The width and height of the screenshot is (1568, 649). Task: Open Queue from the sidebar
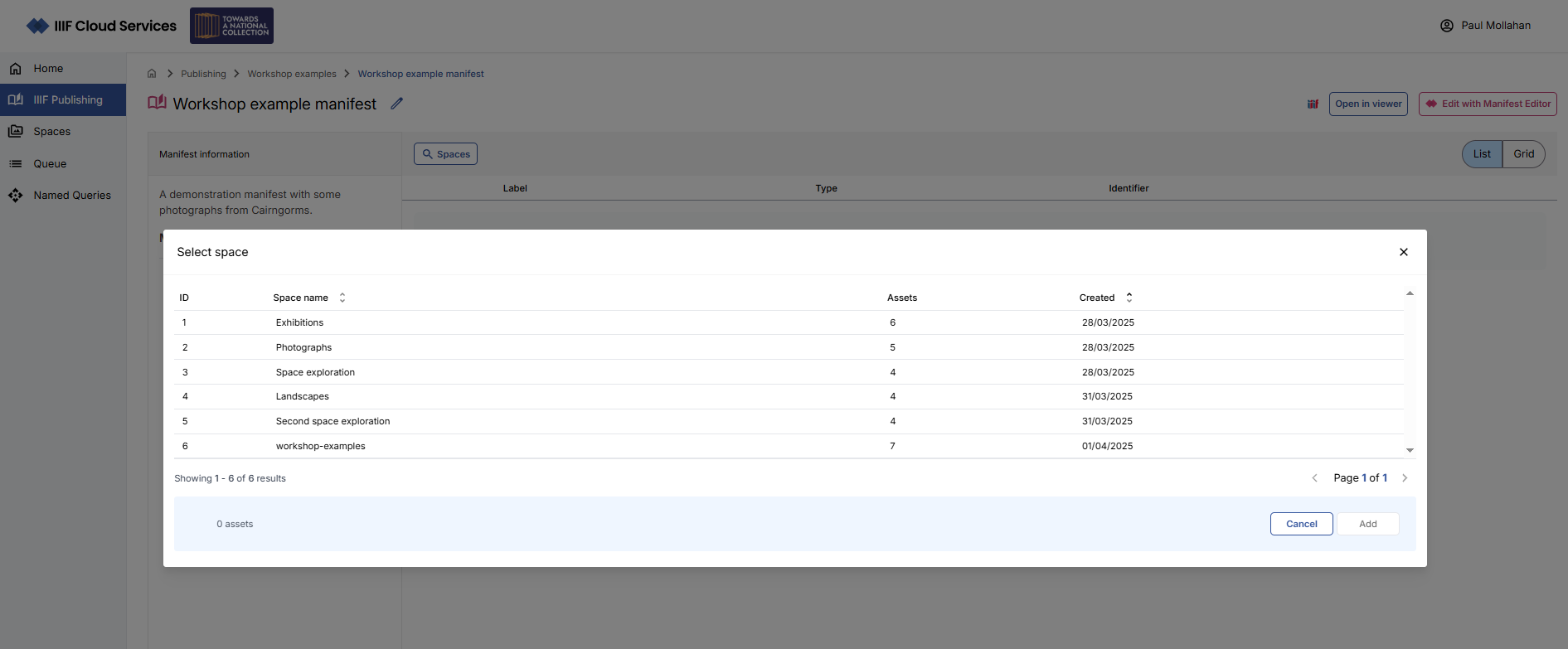coord(50,164)
